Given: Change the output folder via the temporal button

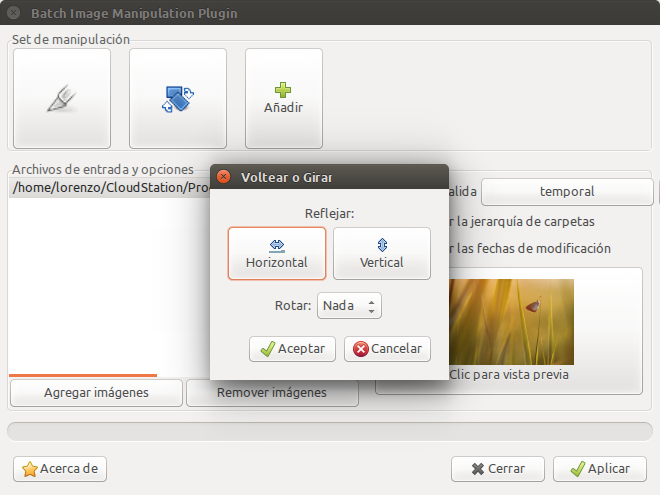Looking at the screenshot, I should 567,192.
